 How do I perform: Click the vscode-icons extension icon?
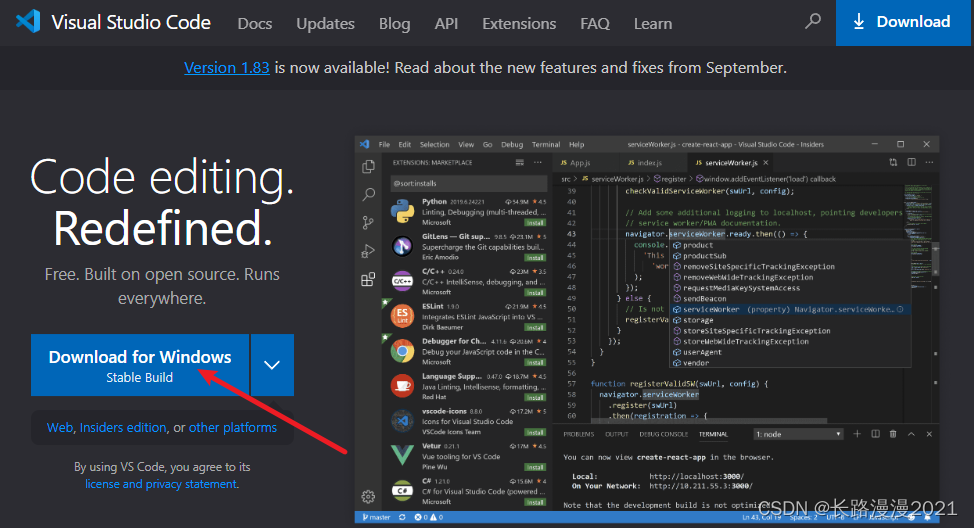click(x=403, y=421)
